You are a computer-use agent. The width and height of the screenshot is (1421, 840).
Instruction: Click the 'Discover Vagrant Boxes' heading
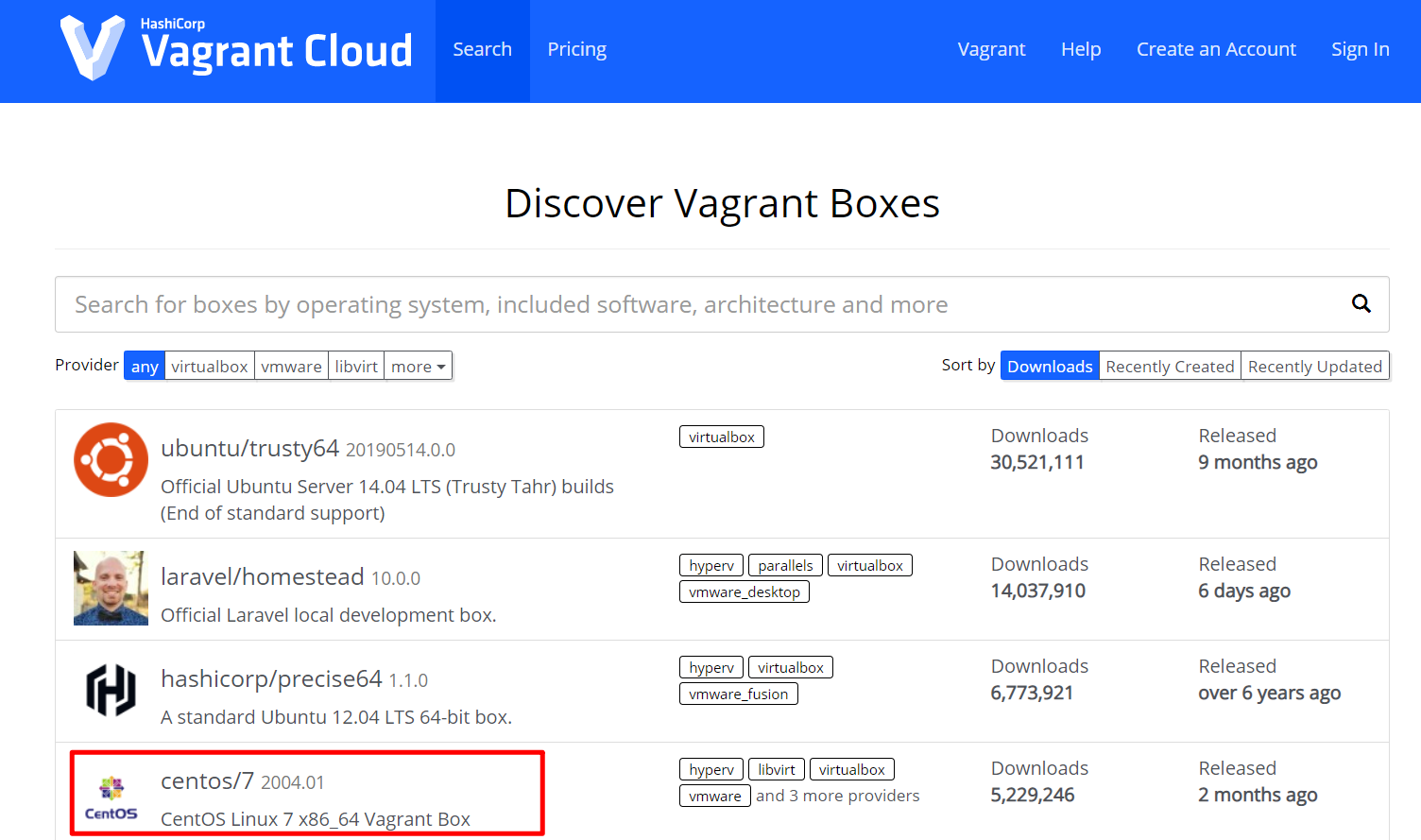coord(722,203)
